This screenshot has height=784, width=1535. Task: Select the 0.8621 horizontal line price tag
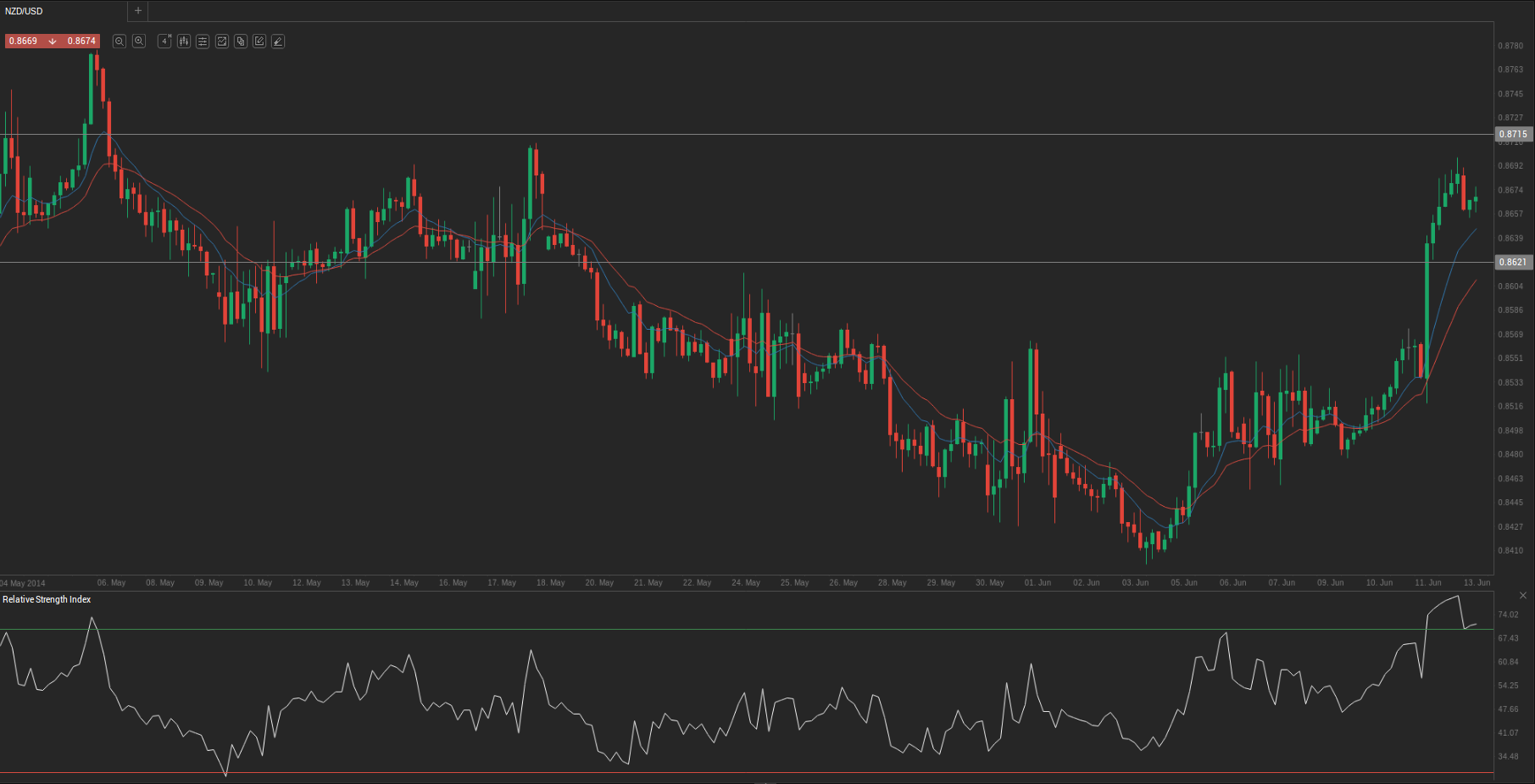[1513, 262]
